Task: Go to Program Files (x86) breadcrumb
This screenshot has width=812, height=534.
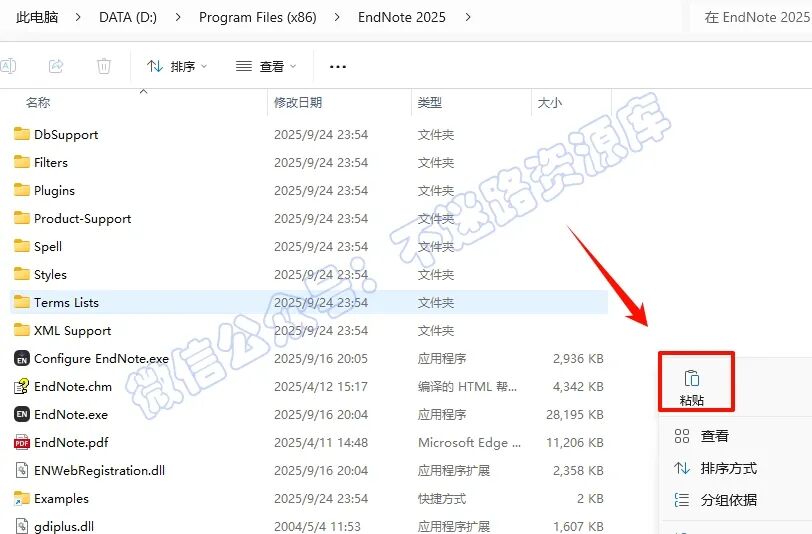Action: (257, 17)
